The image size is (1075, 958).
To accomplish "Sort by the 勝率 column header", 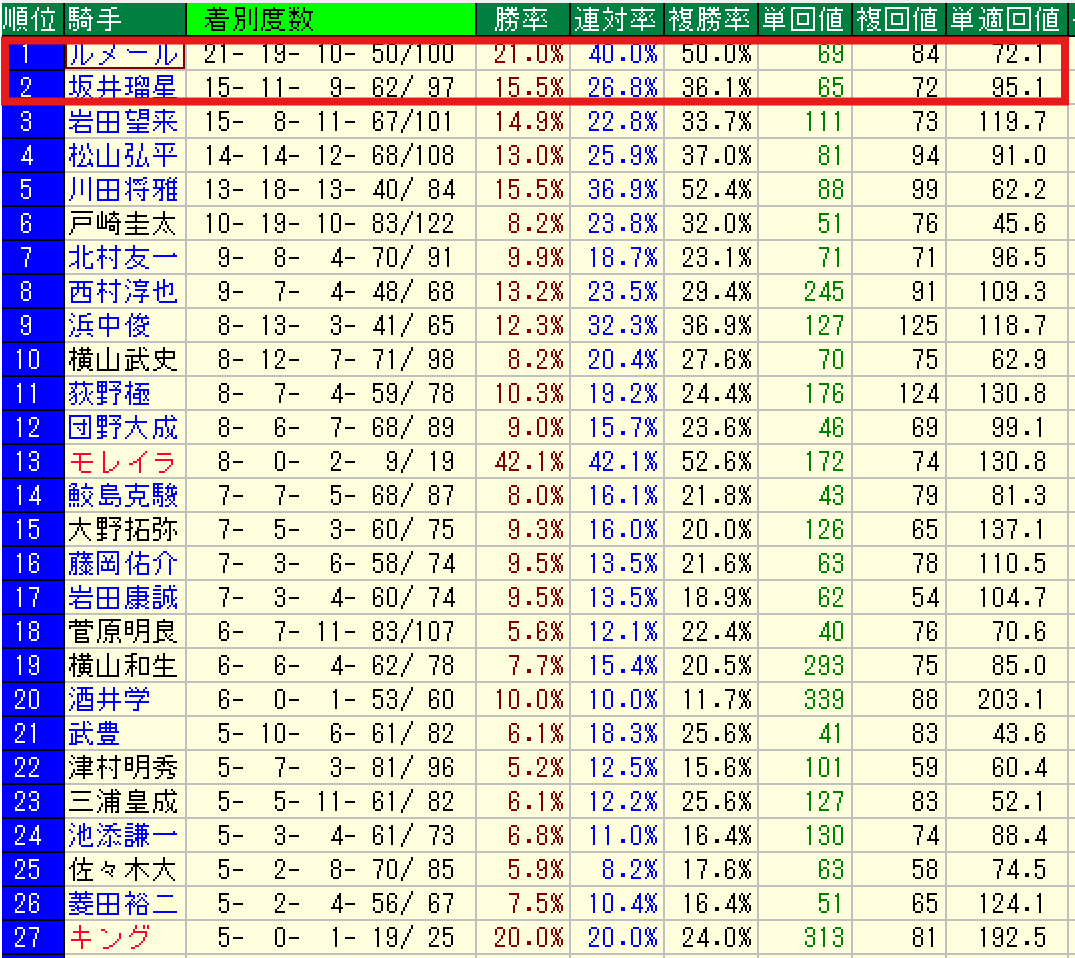I will click(x=520, y=17).
